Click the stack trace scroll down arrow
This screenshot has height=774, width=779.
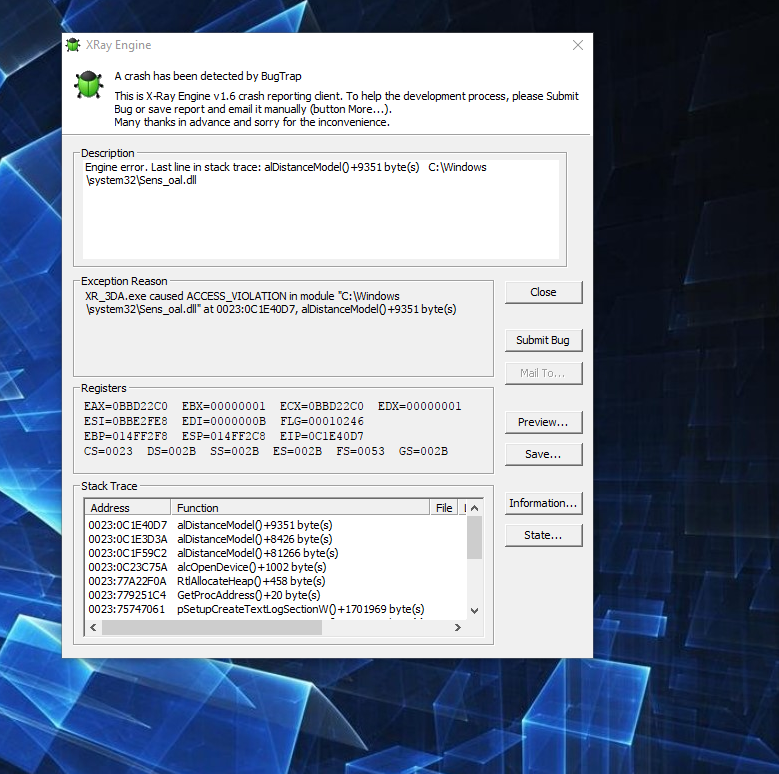(x=474, y=611)
